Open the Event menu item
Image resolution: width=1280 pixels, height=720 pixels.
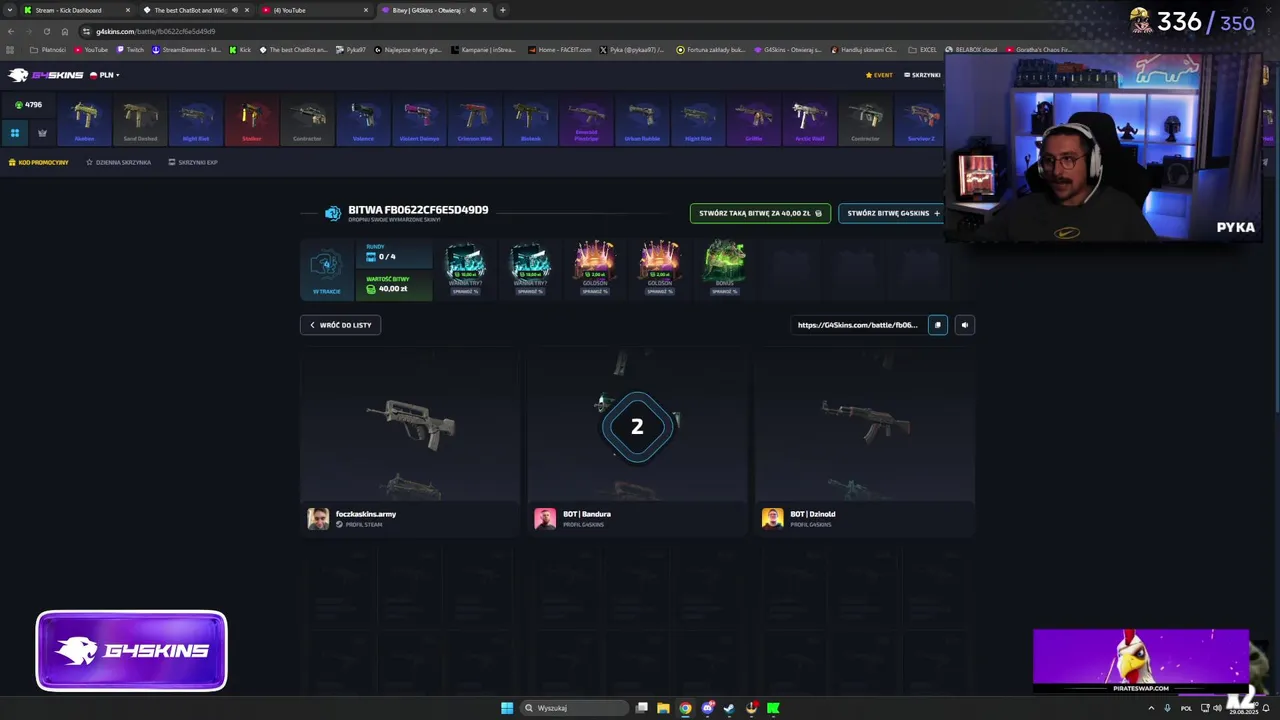[x=879, y=75]
